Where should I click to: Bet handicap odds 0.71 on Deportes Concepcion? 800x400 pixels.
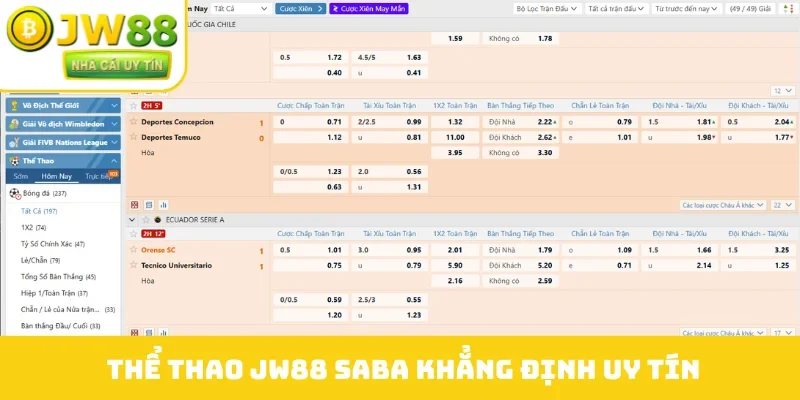point(311,122)
